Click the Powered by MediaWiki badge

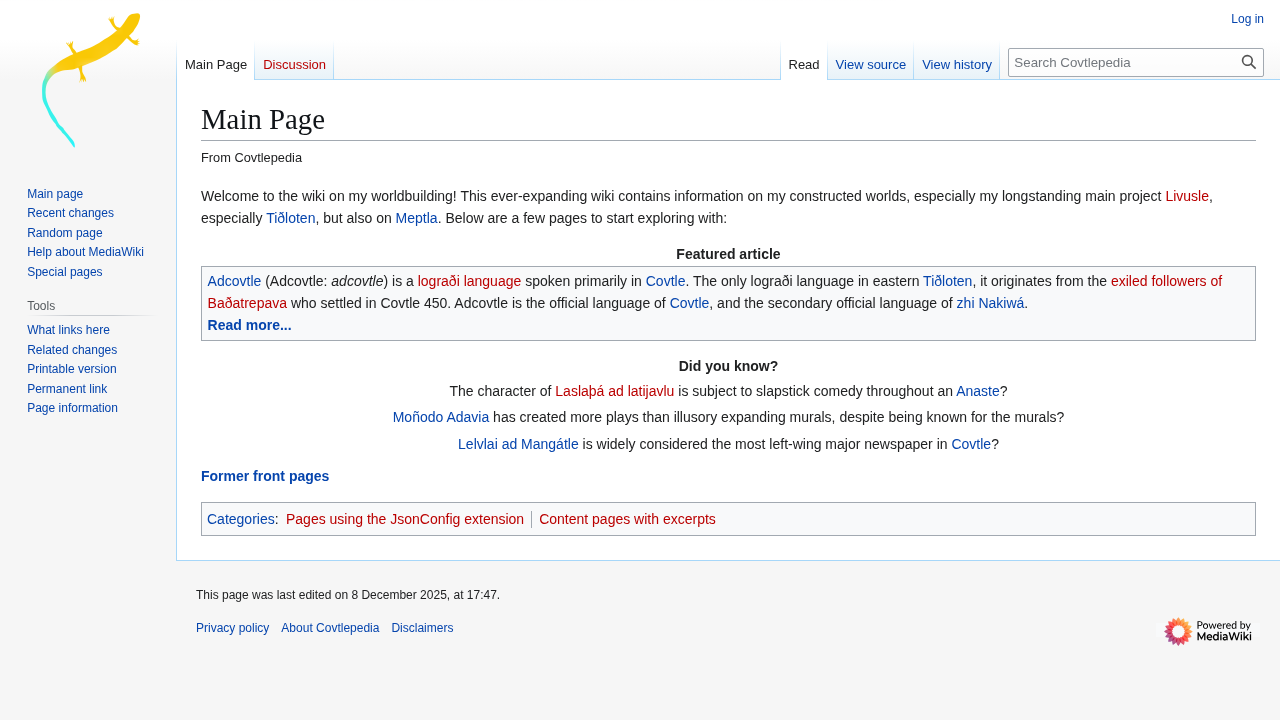1207,631
